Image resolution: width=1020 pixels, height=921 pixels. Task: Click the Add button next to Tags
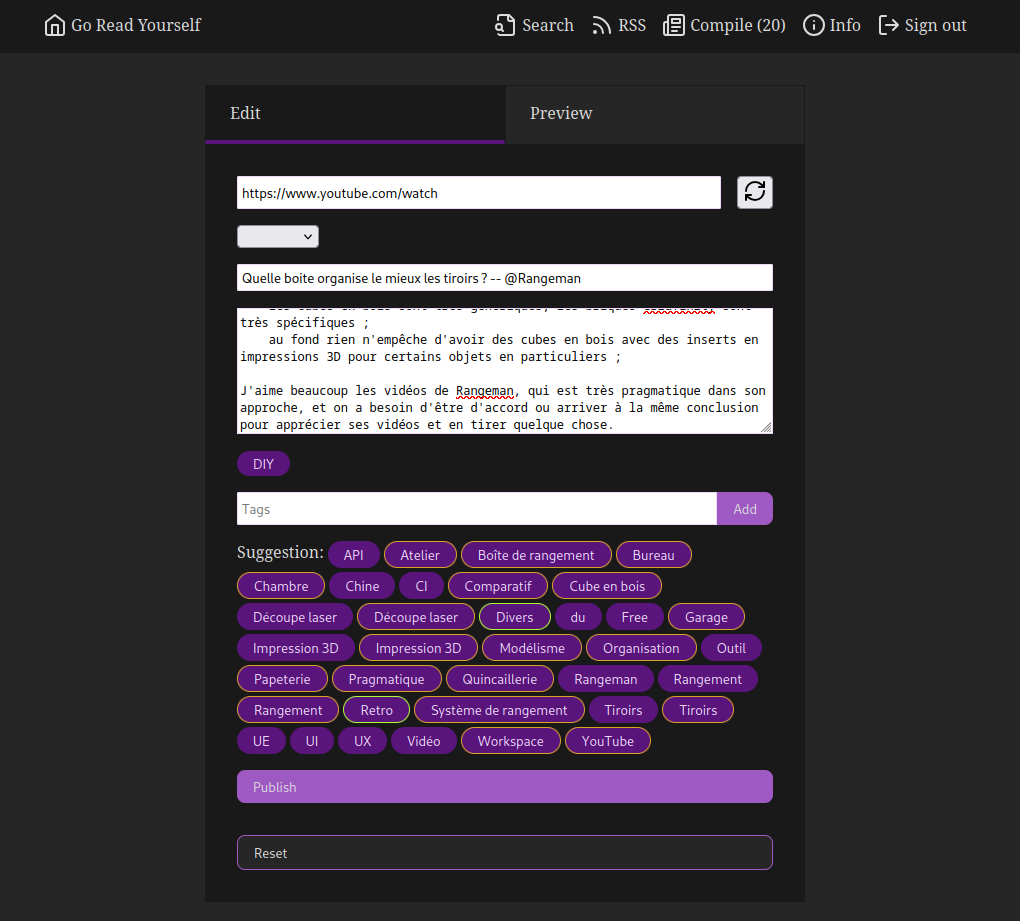pyautogui.click(x=744, y=508)
